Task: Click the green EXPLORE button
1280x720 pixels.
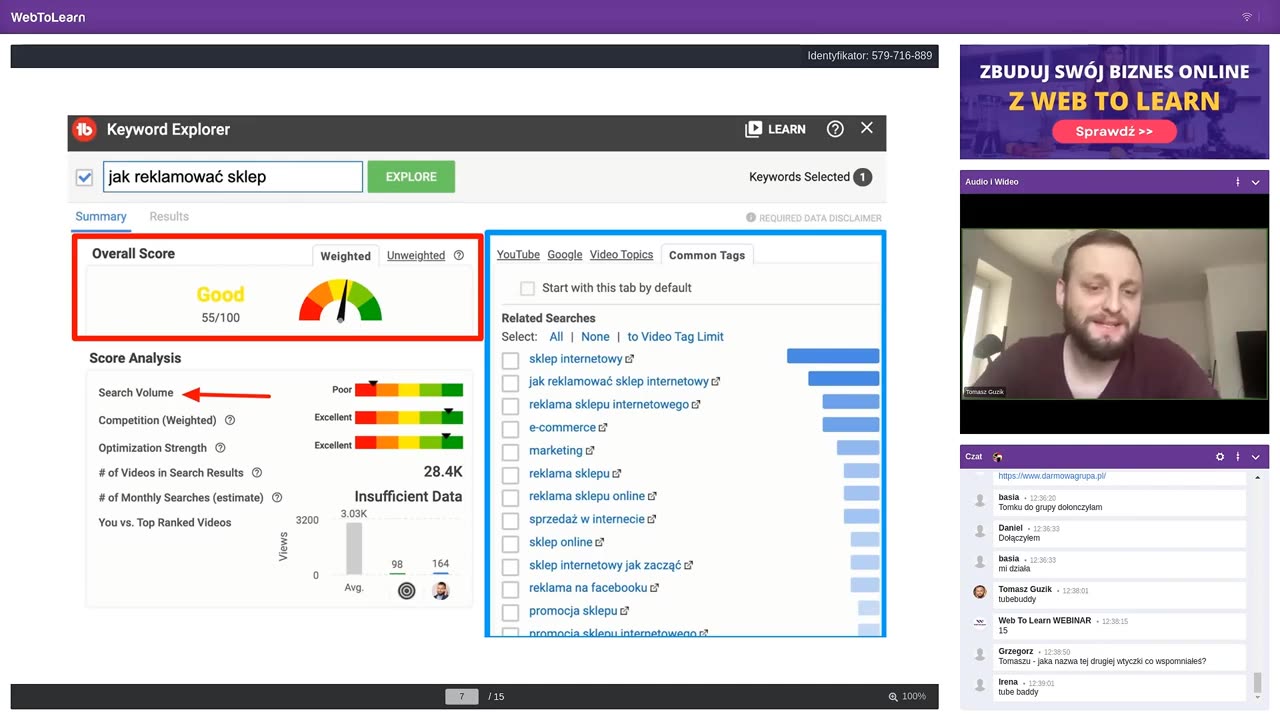Action: pos(411,177)
